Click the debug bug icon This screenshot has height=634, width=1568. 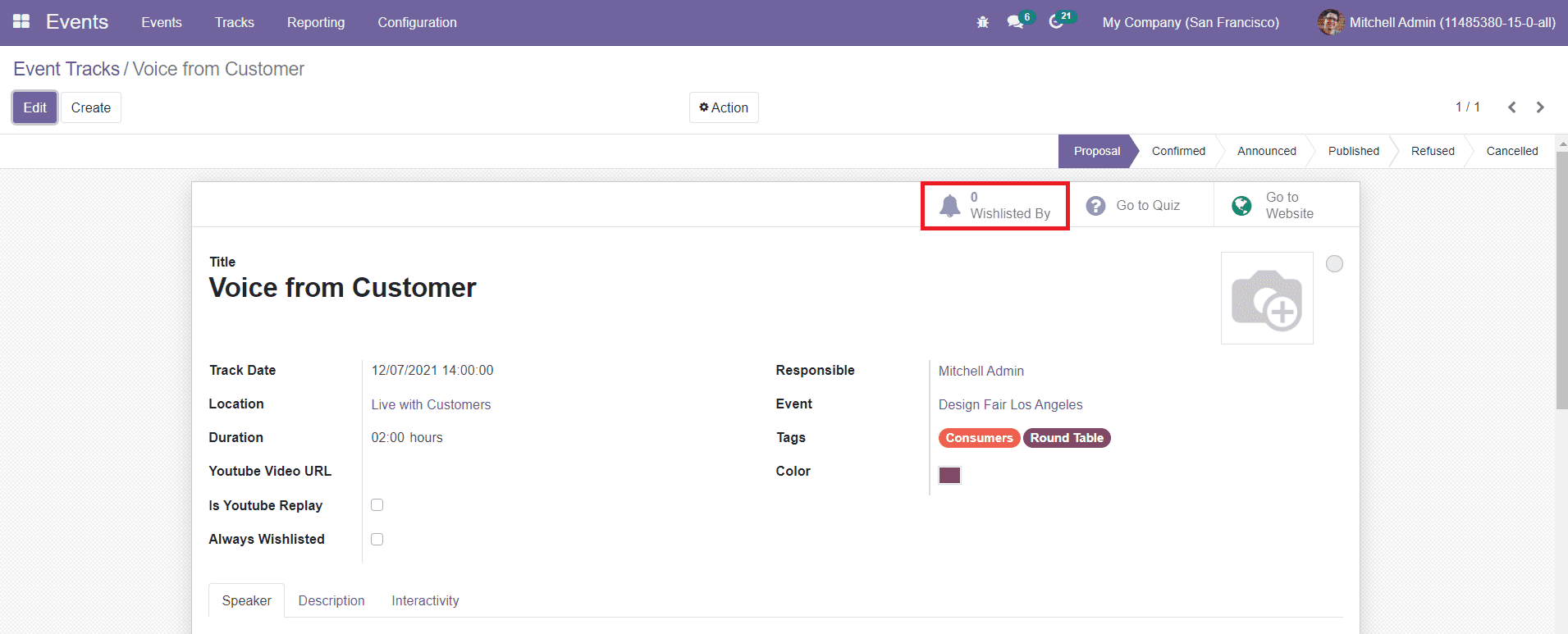coord(982,22)
